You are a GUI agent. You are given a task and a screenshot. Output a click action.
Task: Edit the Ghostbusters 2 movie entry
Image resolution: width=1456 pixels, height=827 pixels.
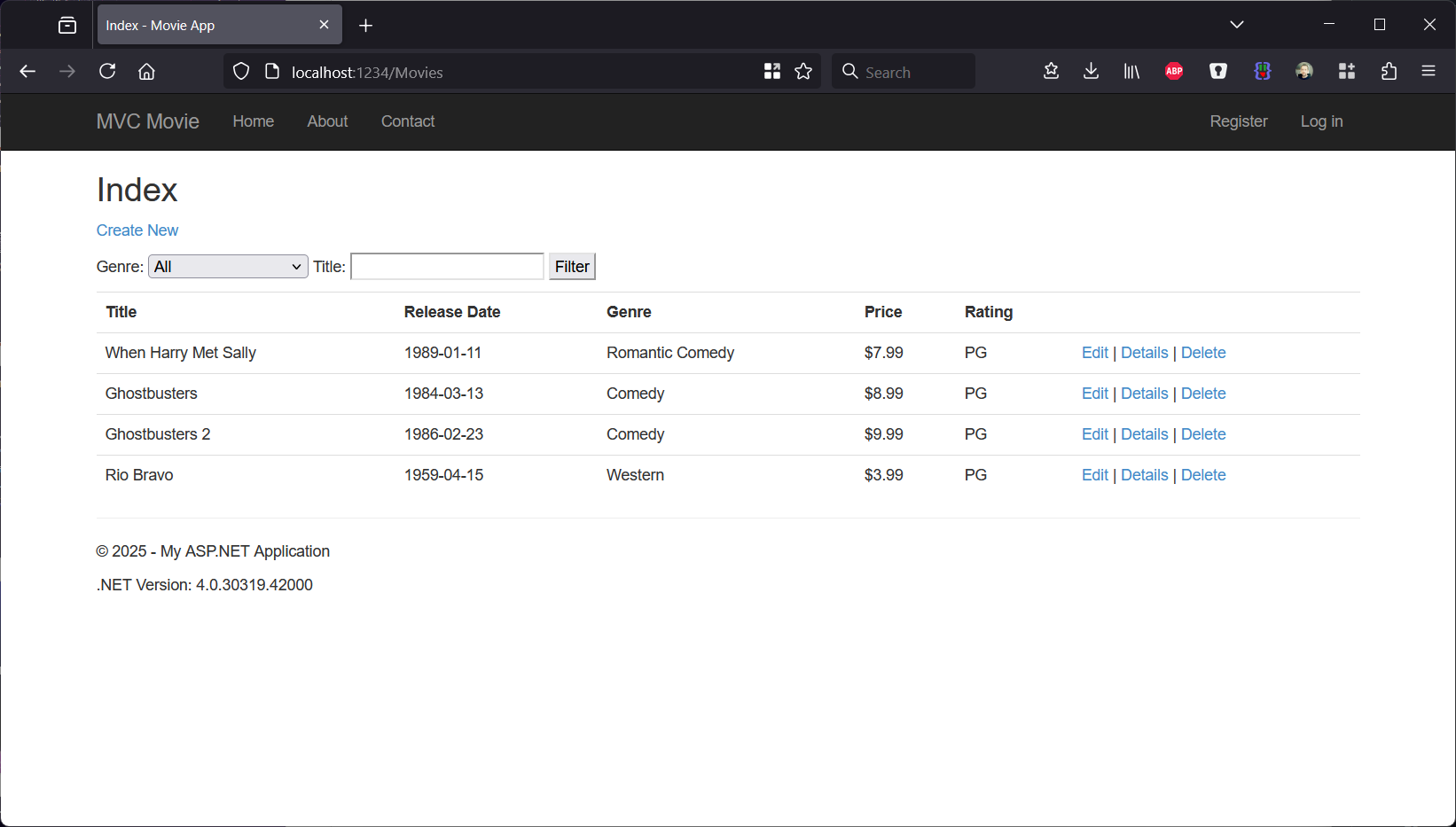point(1094,433)
